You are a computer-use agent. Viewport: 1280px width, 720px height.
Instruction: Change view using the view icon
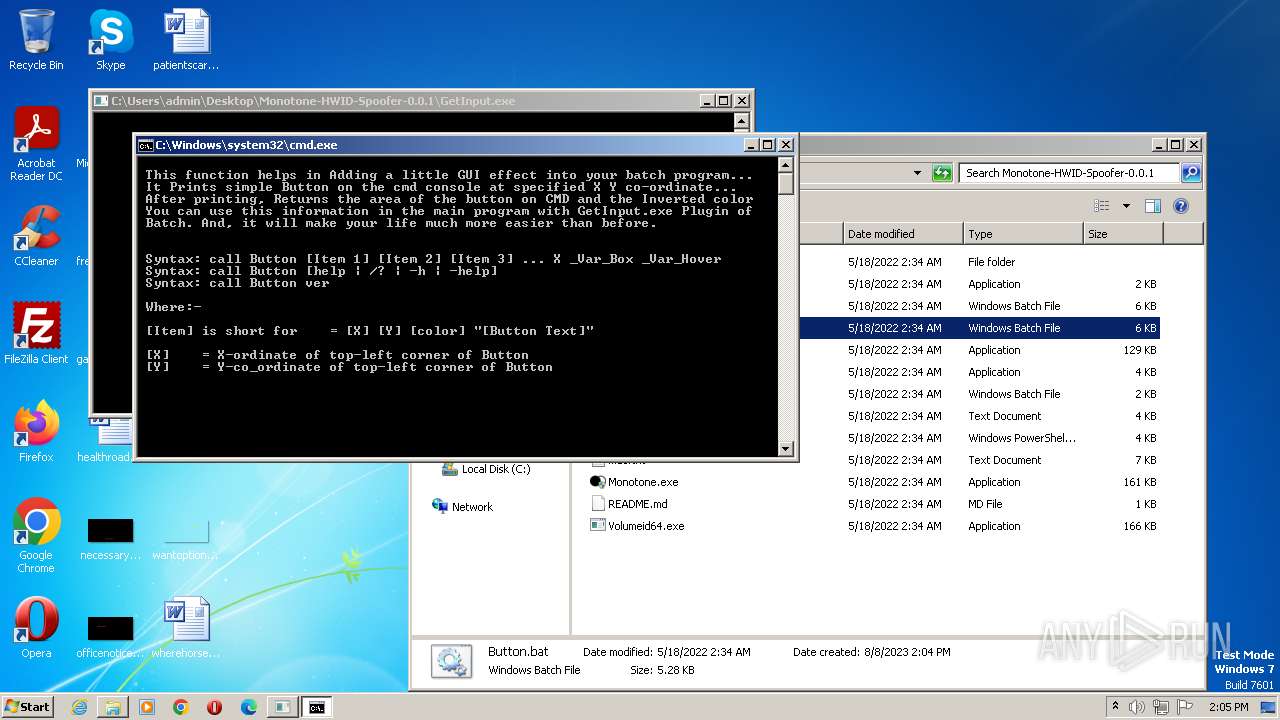pyautogui.click(x=1101, y=206)
